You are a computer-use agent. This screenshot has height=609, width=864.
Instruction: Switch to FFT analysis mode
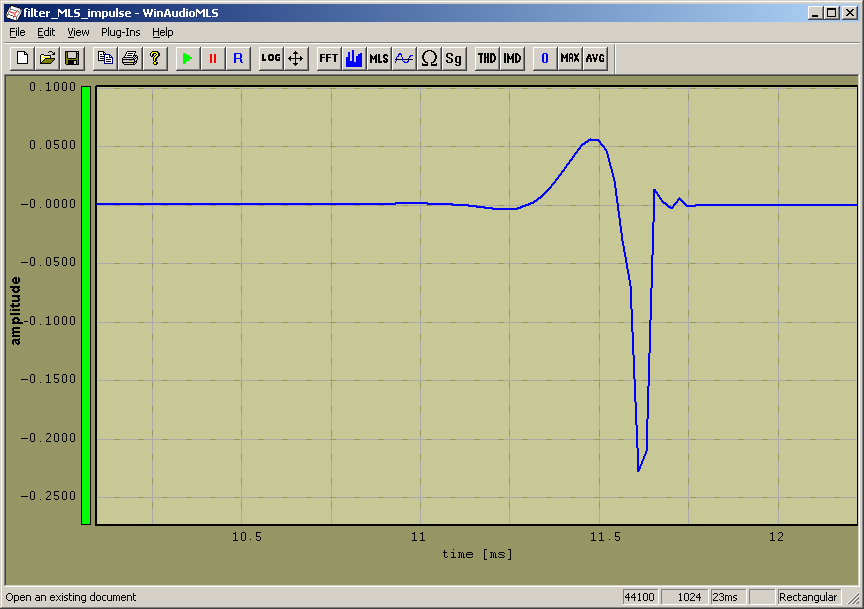click(329, 58)
